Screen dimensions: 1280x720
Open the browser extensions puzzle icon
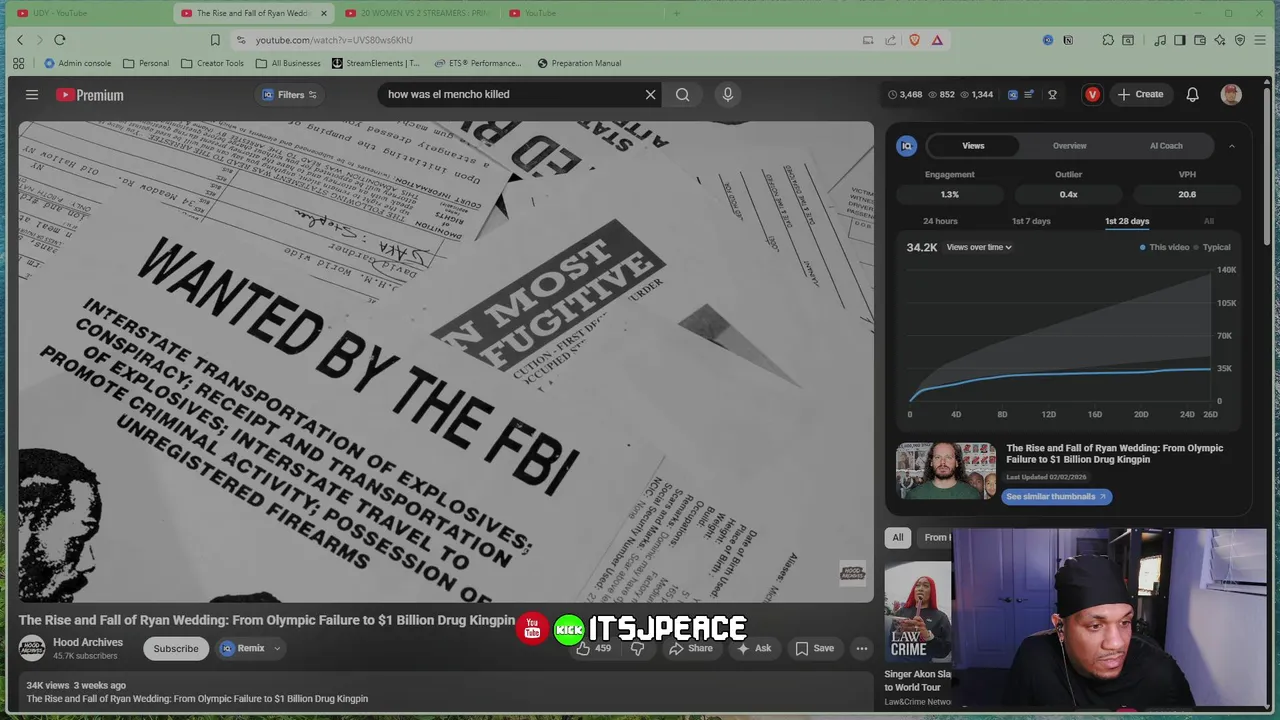click(x=1108, y=40)
